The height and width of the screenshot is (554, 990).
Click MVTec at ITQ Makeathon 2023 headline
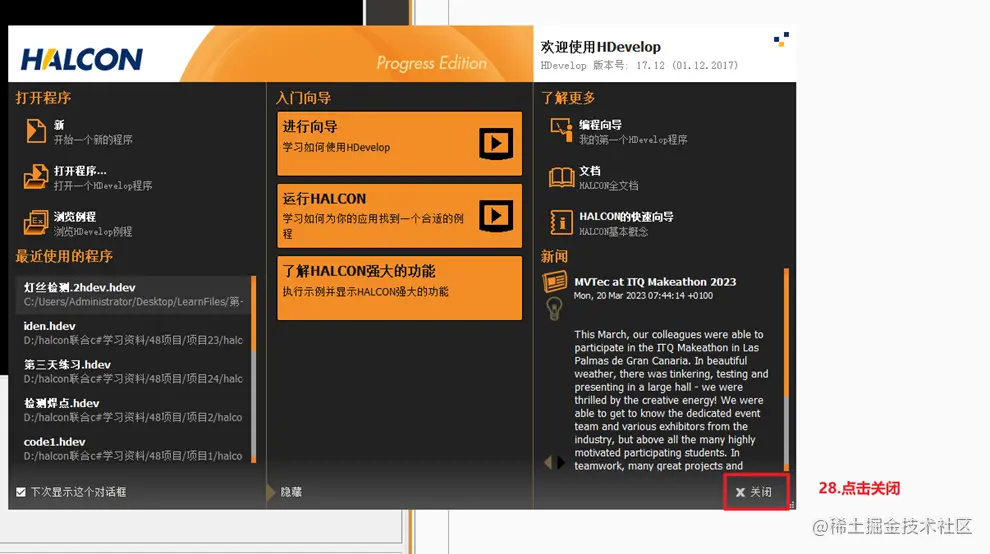pyautogui.click(x=655, y=282)
